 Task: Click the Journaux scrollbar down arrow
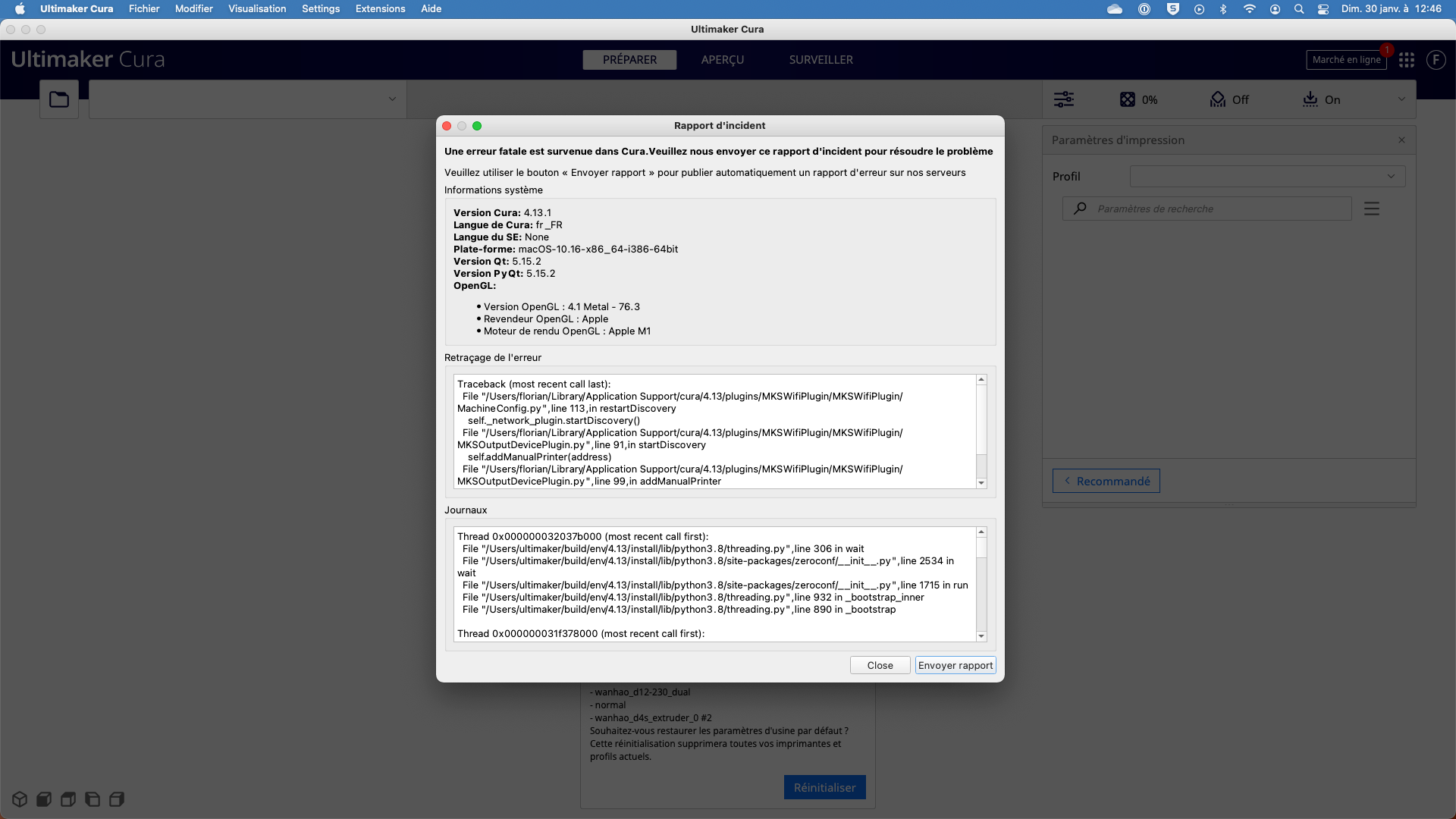[981, 636]
